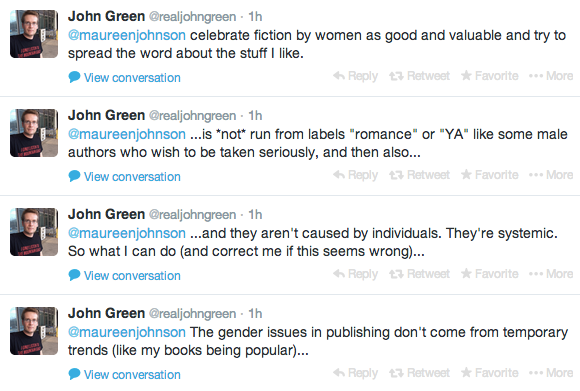Retweet the tweet about 'romance' or 'YA' labels
Viewport: 580px width, 391px height.
tap(419, 175)
